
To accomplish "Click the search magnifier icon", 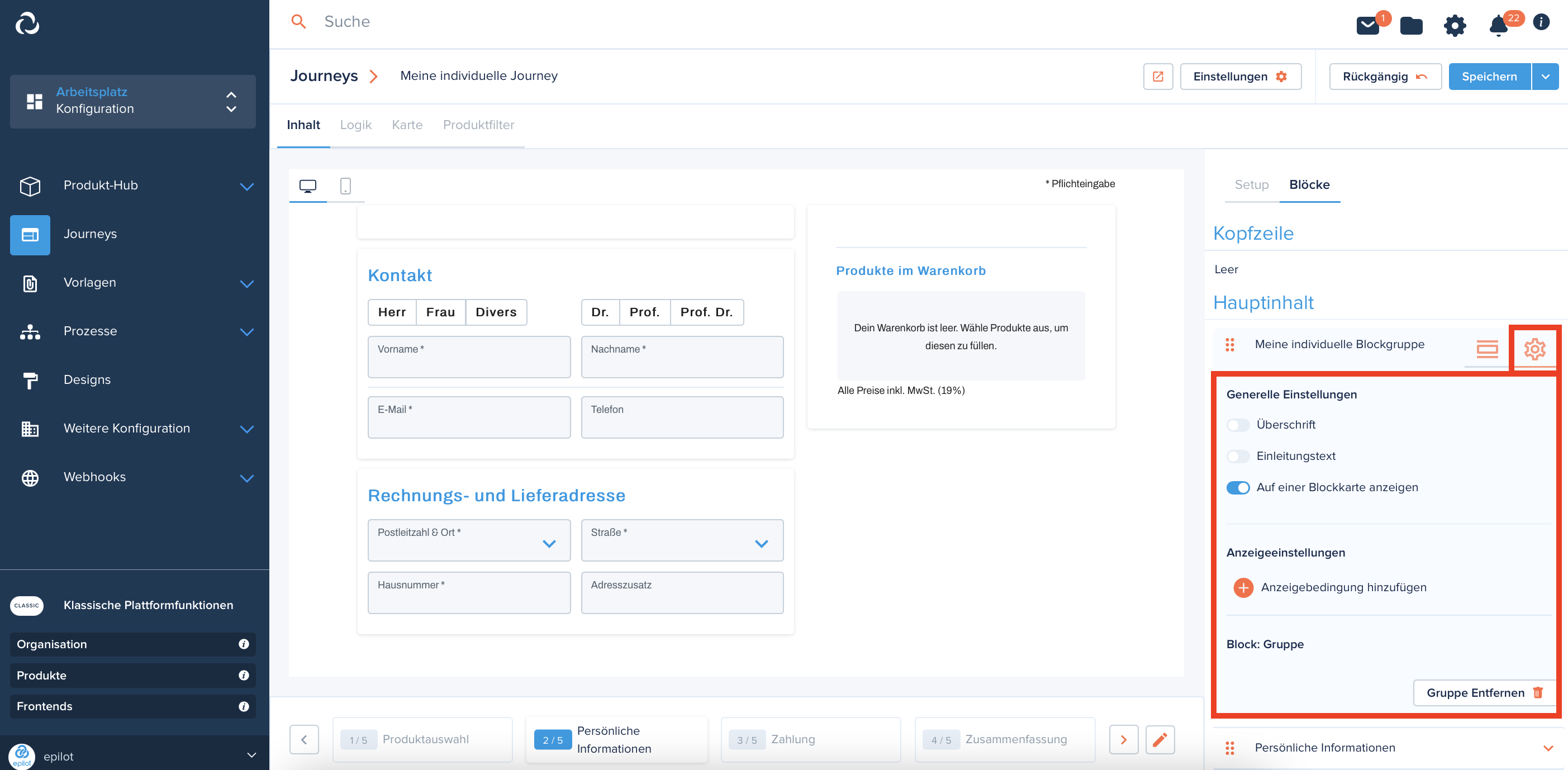I will pos(298,22).
